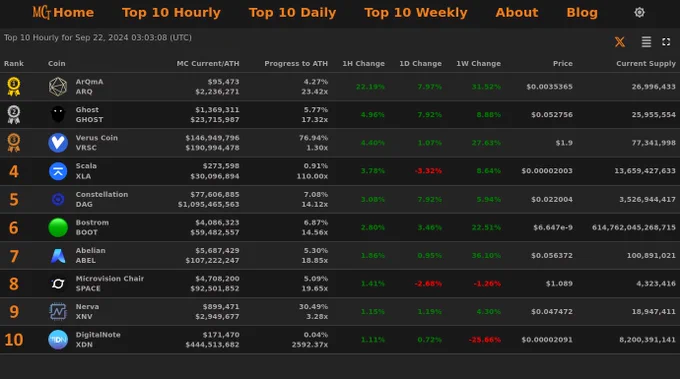Click Scala progress 110.00x value
Image resolution: width=680 pixels, height=379 pixels.
pos(312,176)
